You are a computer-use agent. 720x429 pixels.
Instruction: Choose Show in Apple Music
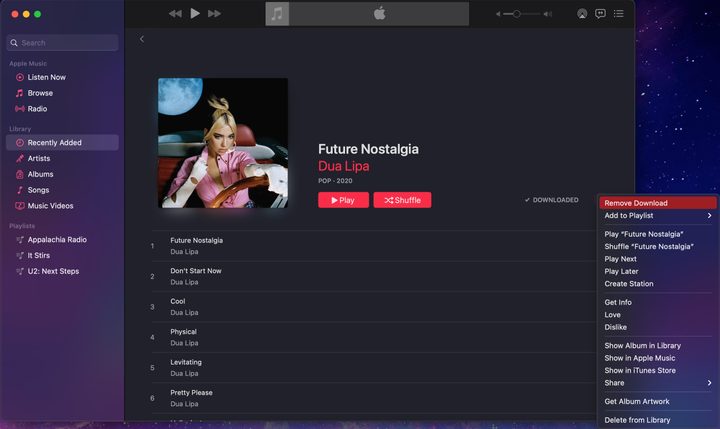[658, 358]
